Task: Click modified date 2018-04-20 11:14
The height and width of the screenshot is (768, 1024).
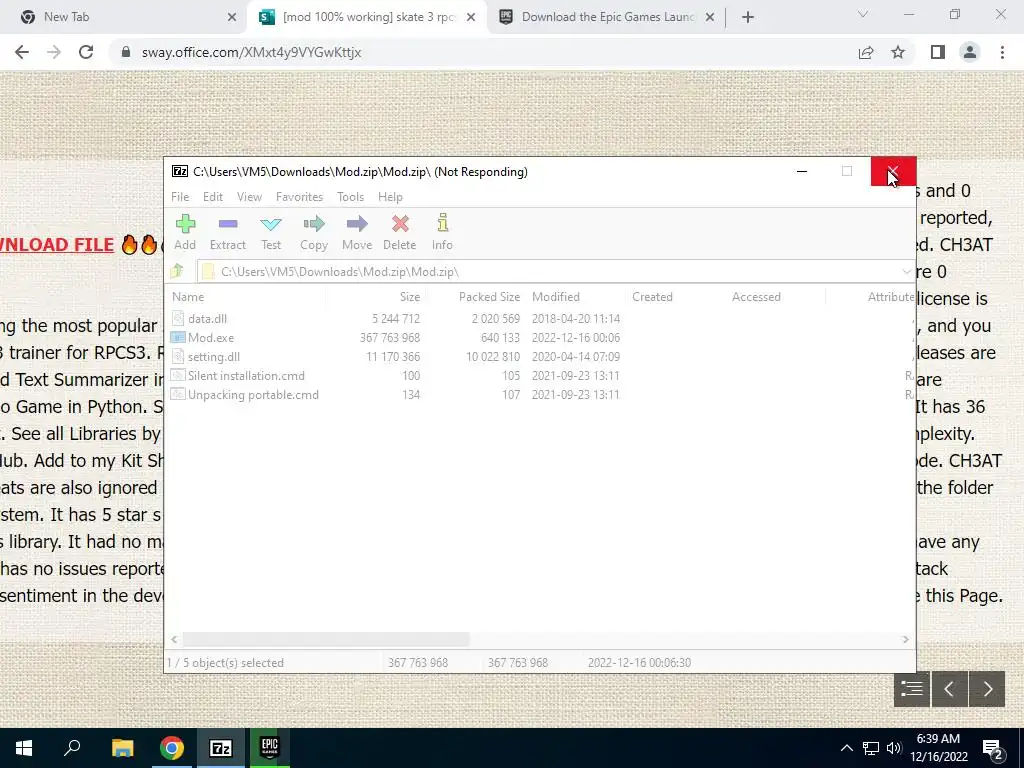Action: coord(576,319)
